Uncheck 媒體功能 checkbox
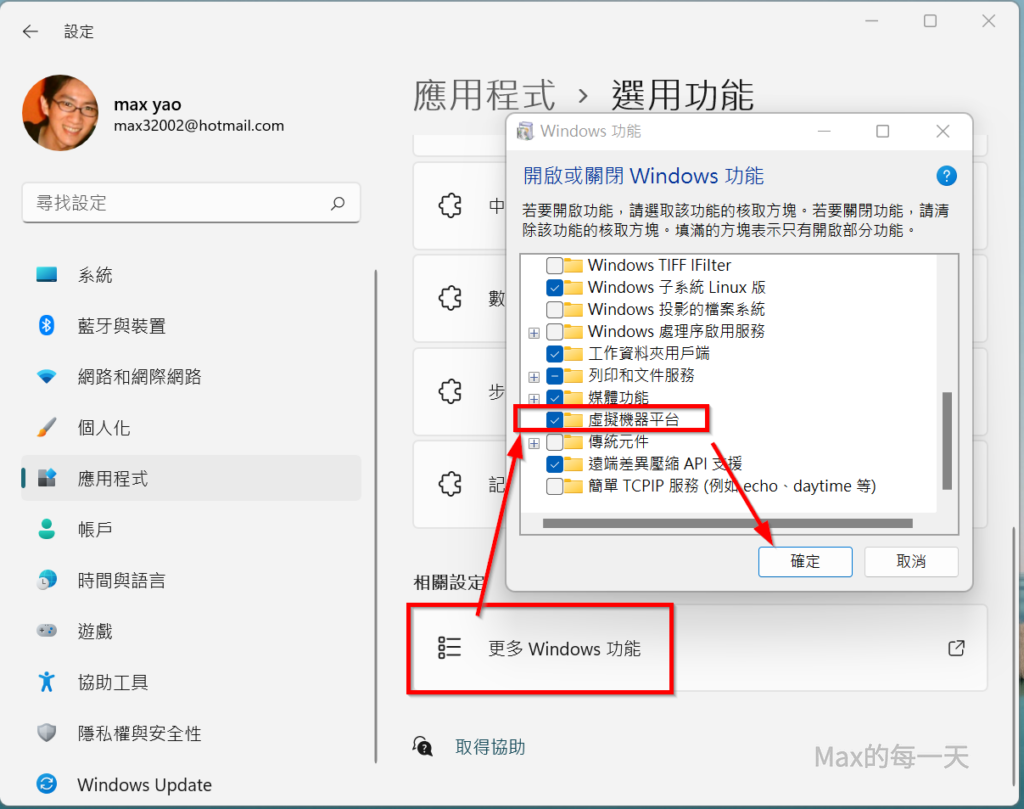The image size is (1024, 809). tap(554, 397)
